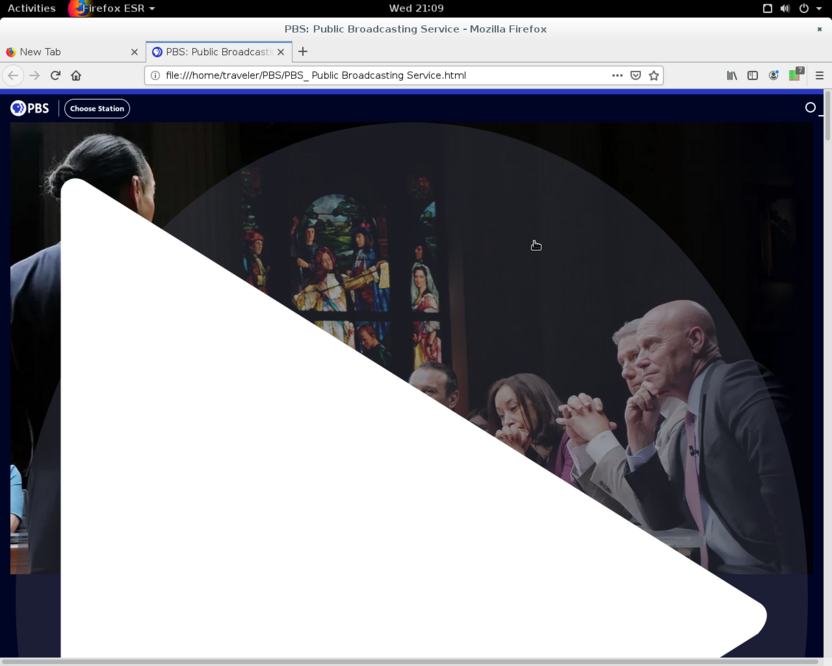Go back with the browser back arrow
Viewport: 832px width, 666px height.
pos(13,75)
